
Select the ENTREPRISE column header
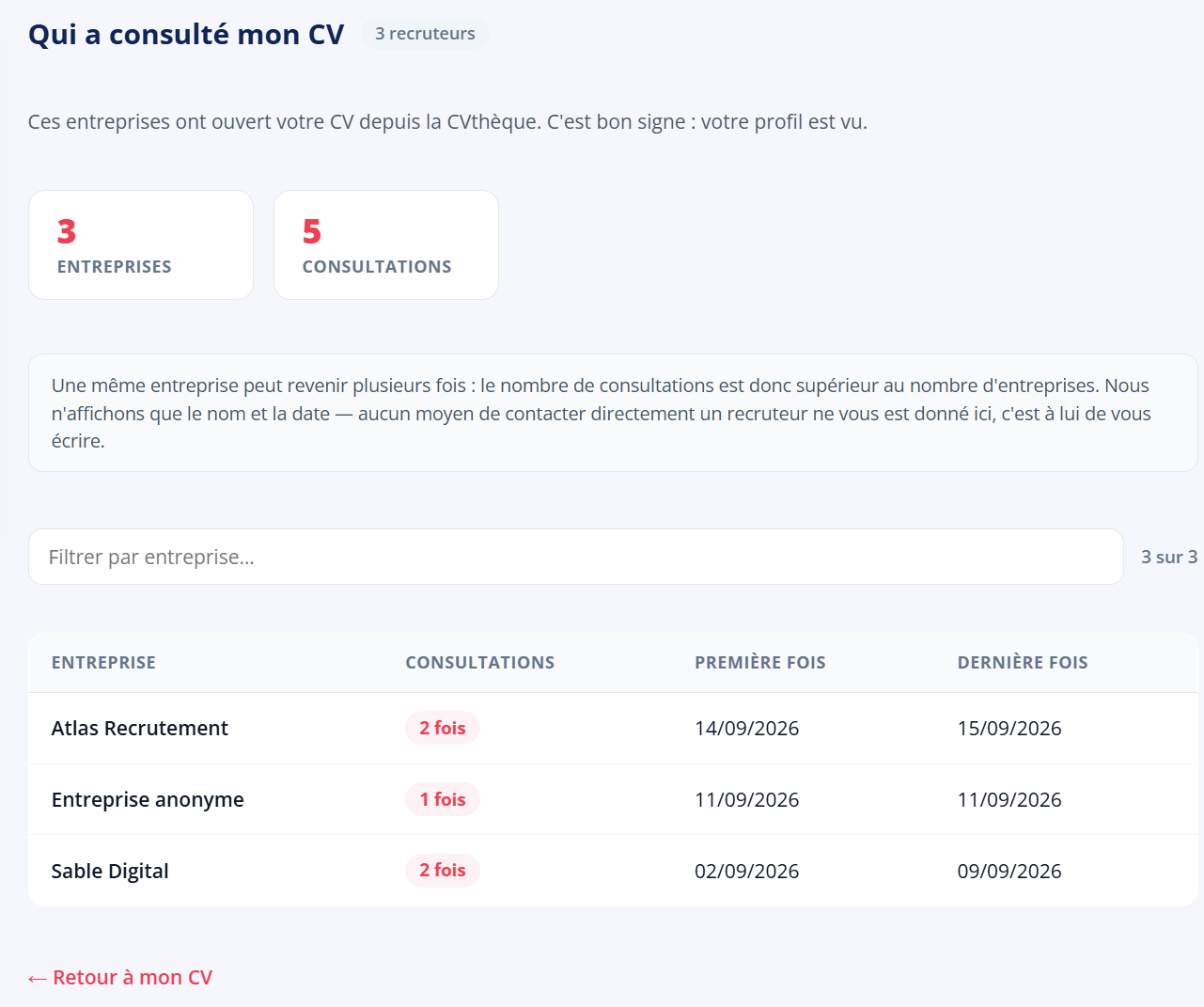(103, 663)
